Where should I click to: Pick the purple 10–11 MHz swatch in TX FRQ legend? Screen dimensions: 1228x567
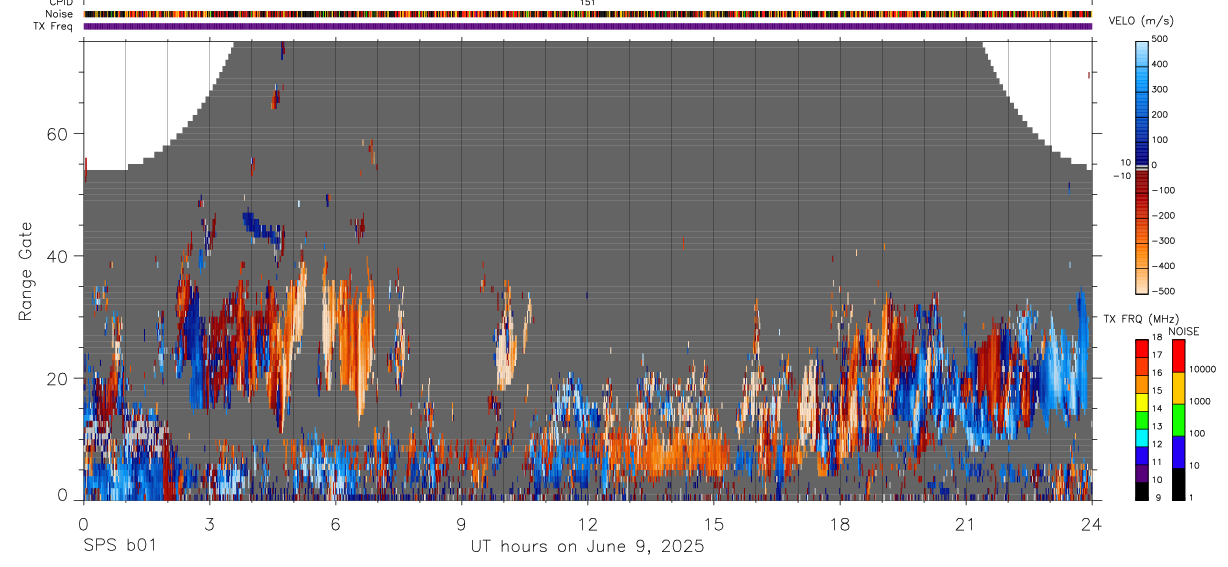pos(1142,472)
